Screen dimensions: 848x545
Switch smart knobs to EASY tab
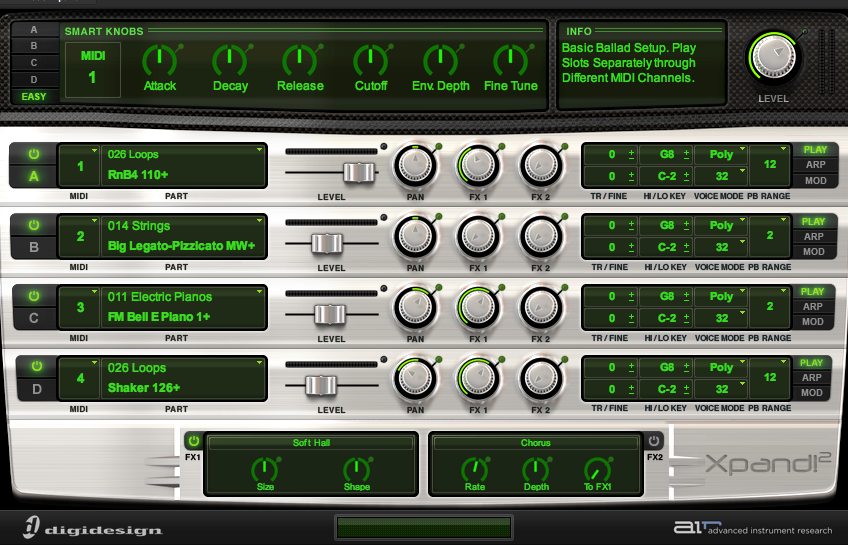pyautogui.click(x=34, y=96)
